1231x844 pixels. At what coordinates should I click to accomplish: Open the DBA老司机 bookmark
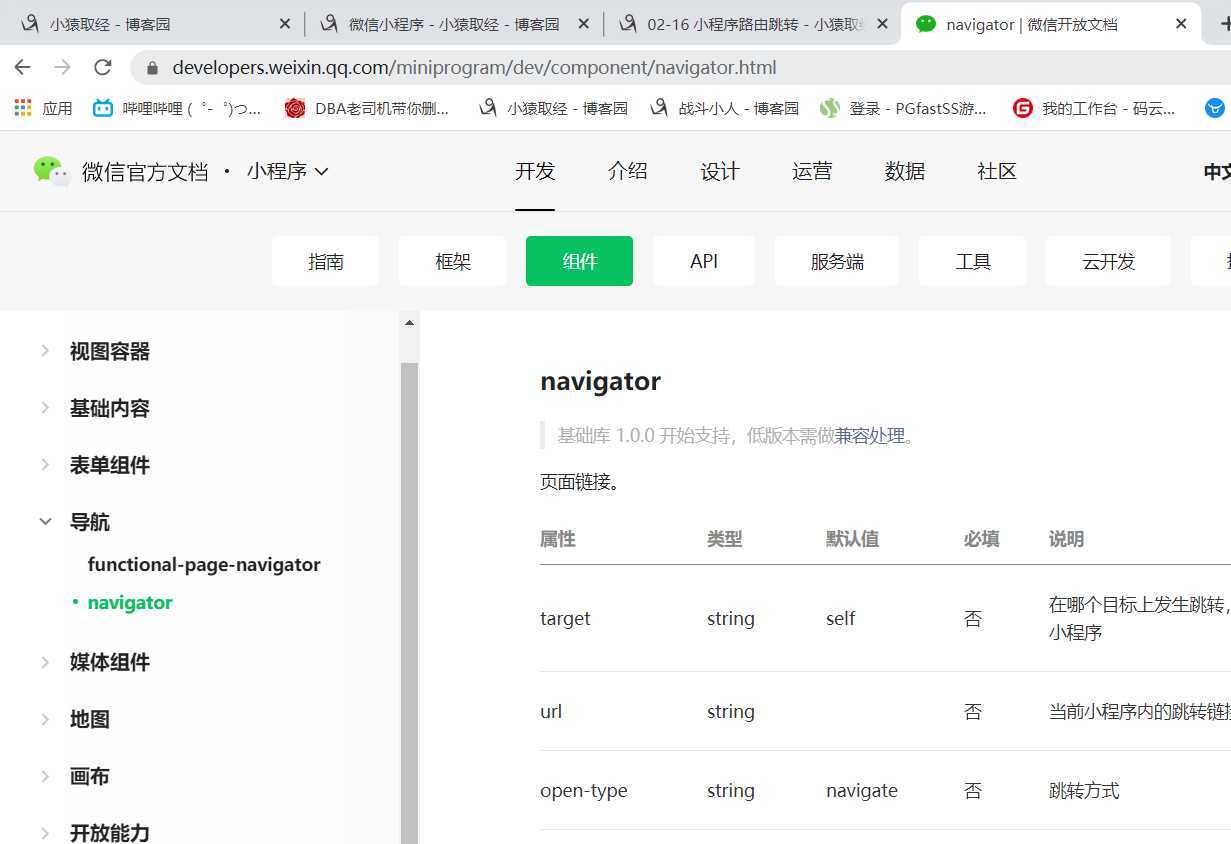[x=367, y=108]
